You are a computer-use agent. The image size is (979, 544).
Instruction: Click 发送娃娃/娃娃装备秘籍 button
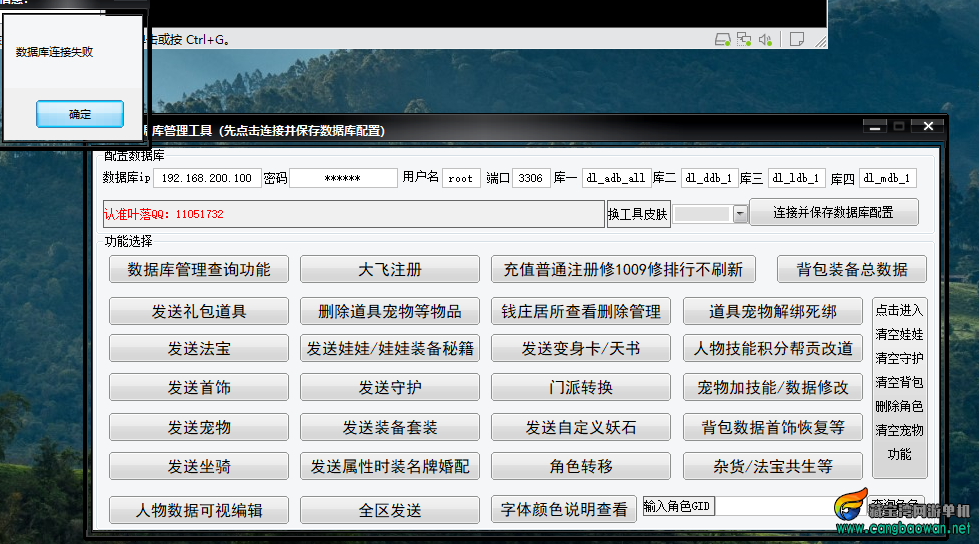pyautogui.click(x=390, y=349)
